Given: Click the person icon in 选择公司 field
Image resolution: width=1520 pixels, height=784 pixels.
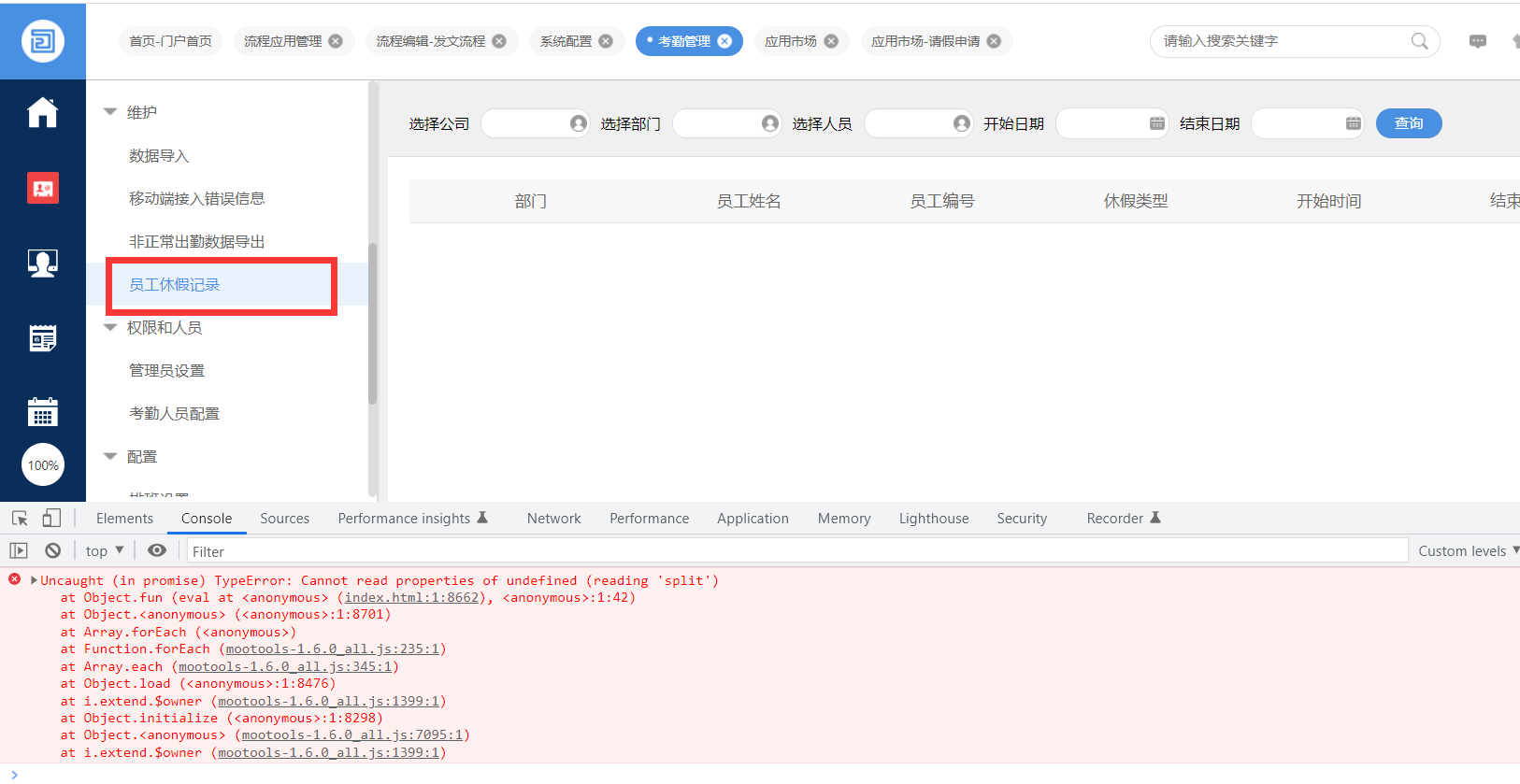Looking at the screenshot, I should tap(579, 123).
